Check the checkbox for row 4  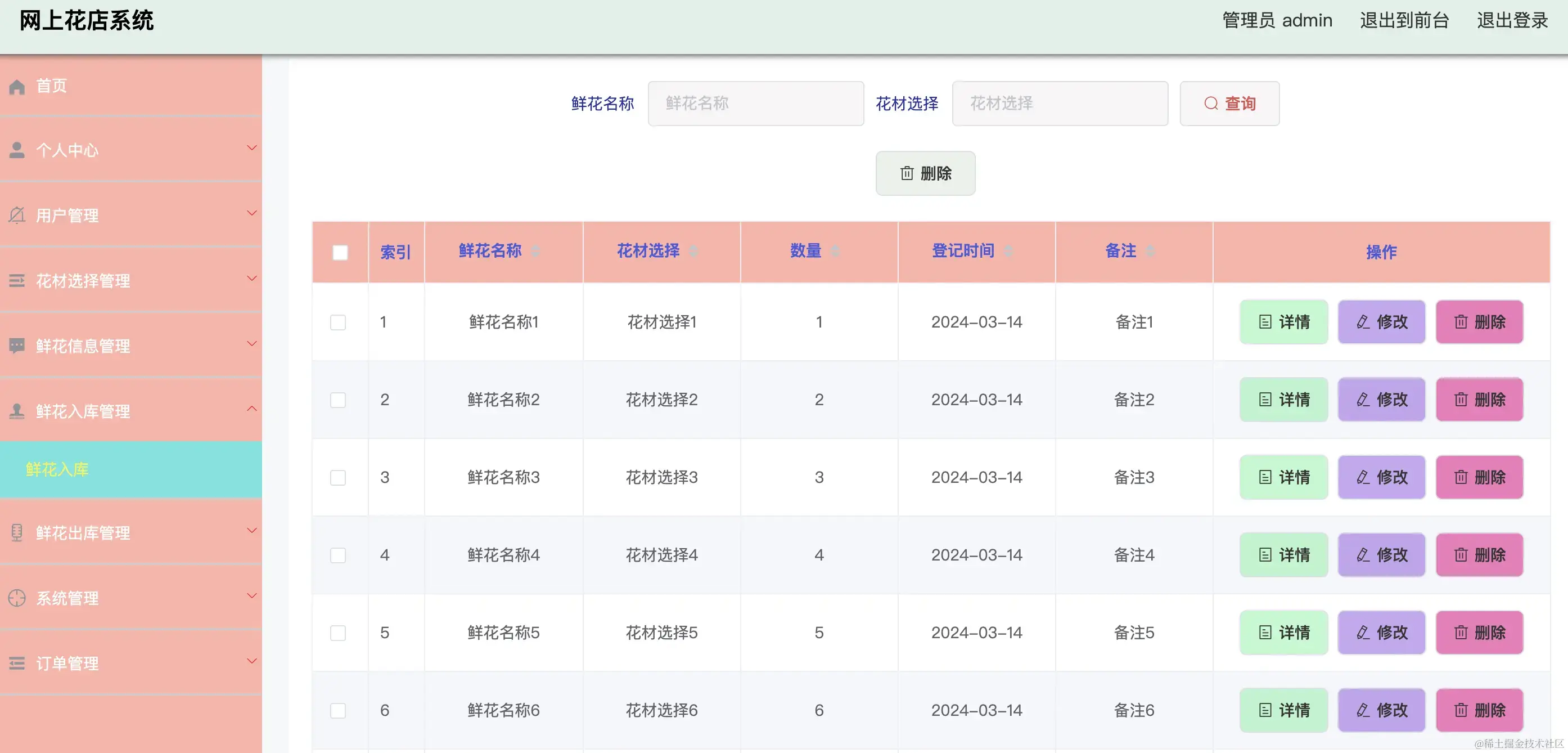pos(338,555)
